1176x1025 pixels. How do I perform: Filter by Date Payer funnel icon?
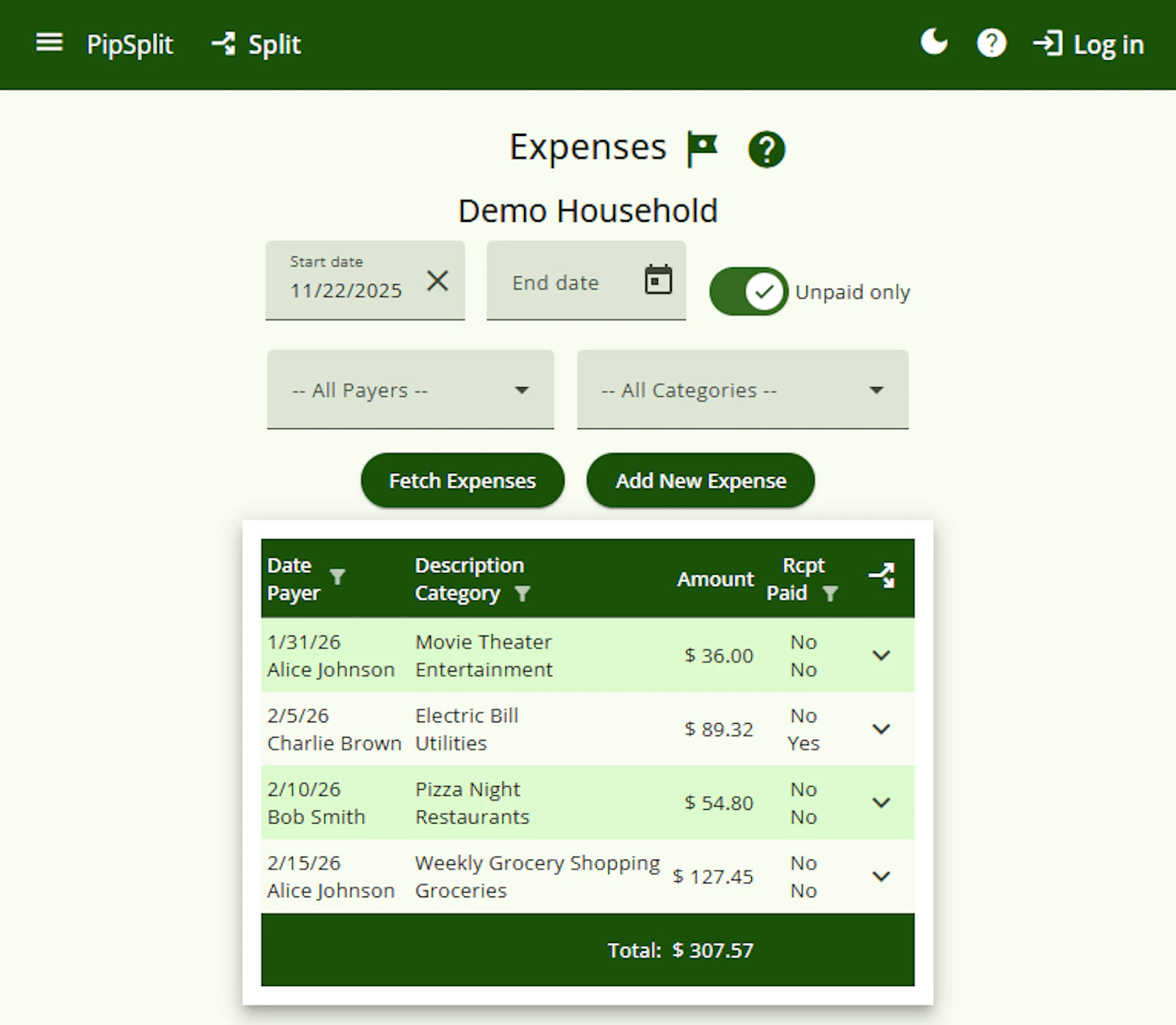point(337,577)
